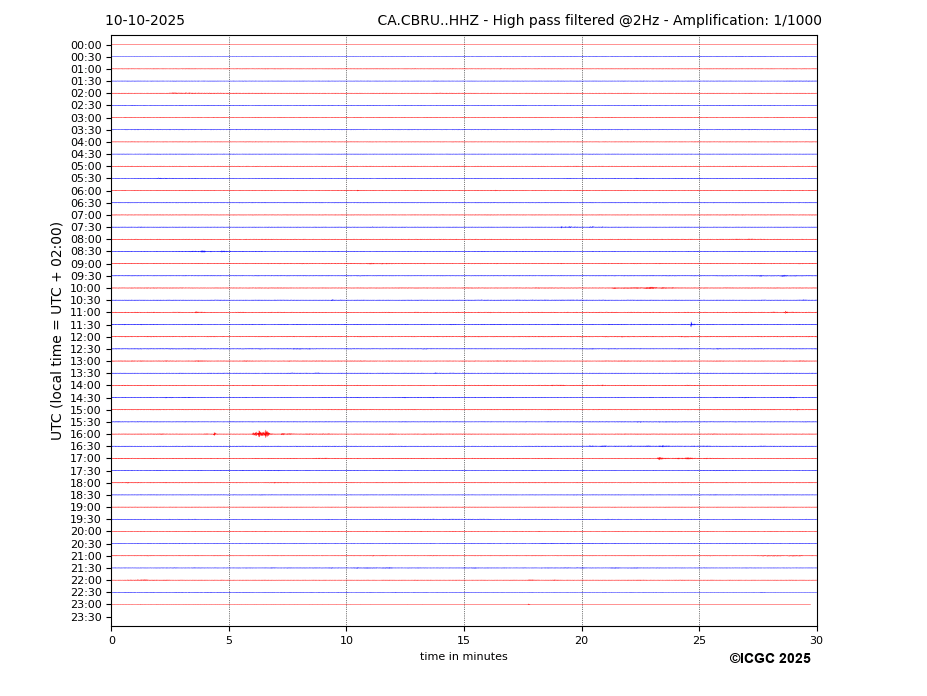
Task: Click the blue disturbance on the 07:30 trace
Action: pos(567,227)
